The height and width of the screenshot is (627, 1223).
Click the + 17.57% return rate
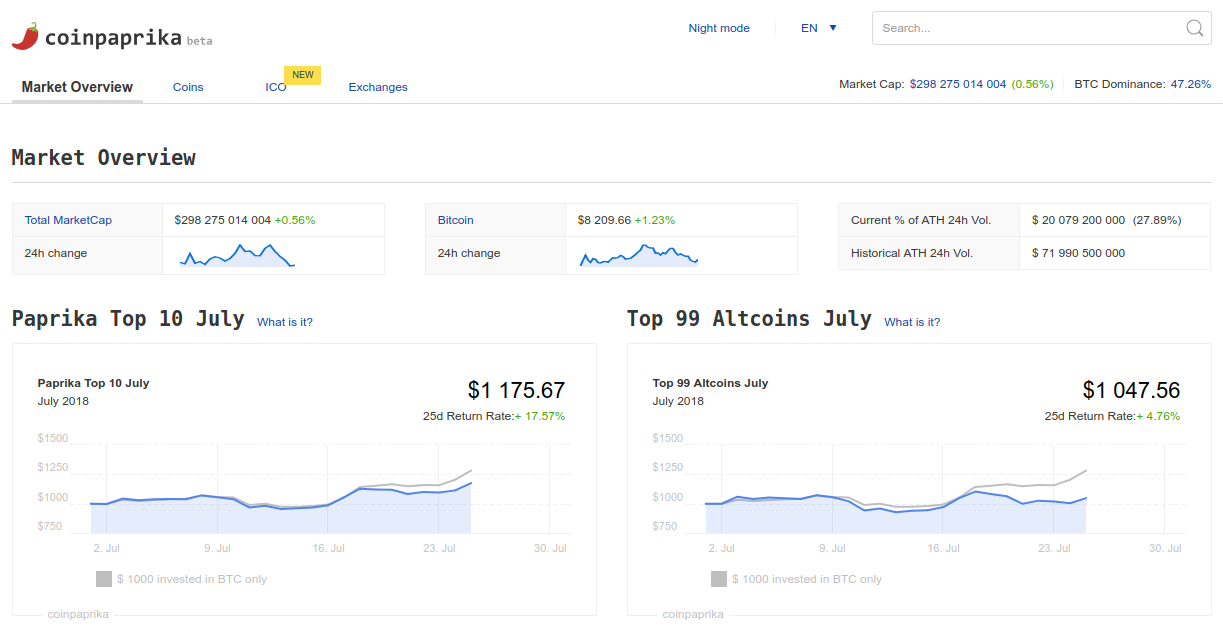click(540, 416)
